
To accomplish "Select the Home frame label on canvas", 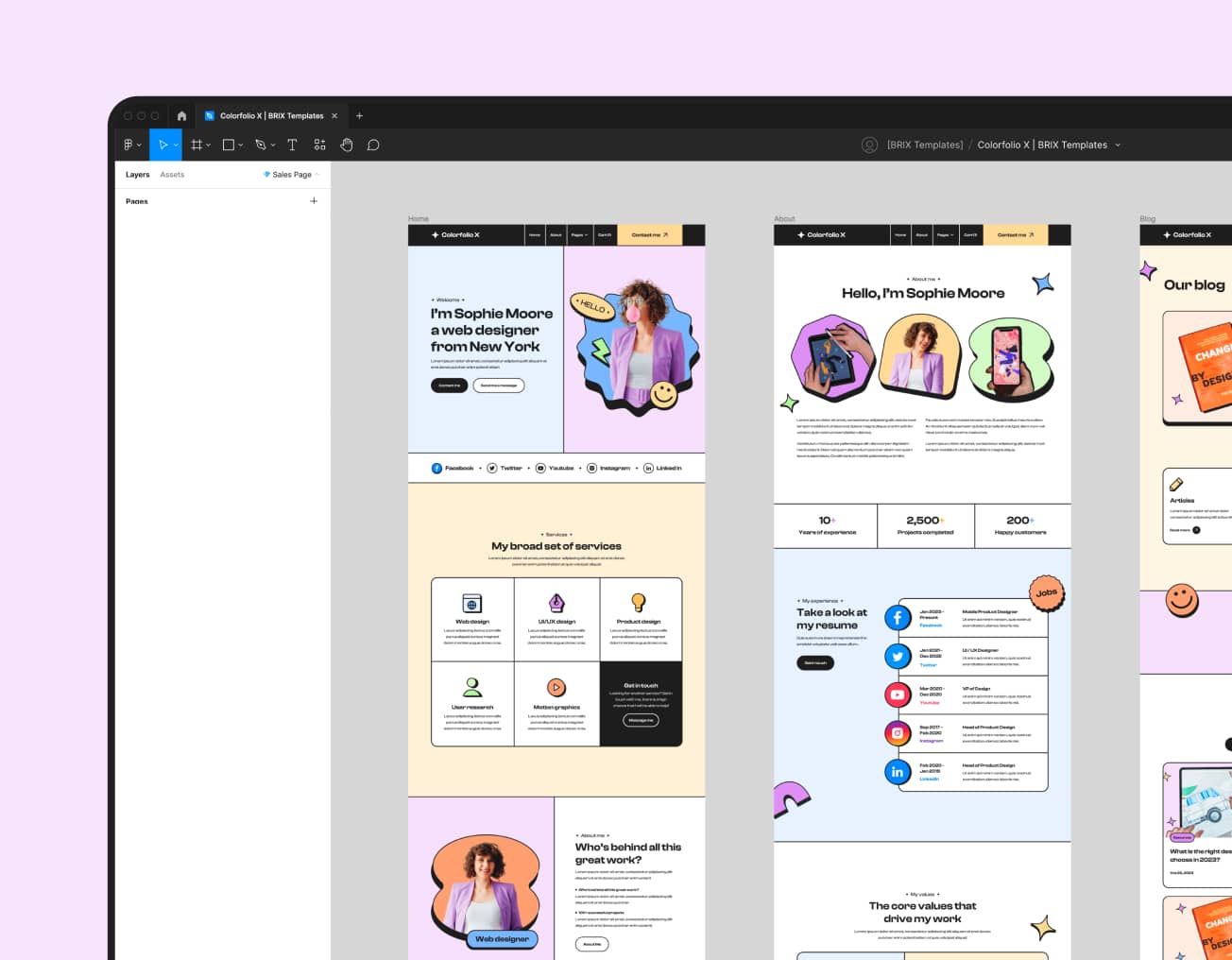I will point(417,218).
